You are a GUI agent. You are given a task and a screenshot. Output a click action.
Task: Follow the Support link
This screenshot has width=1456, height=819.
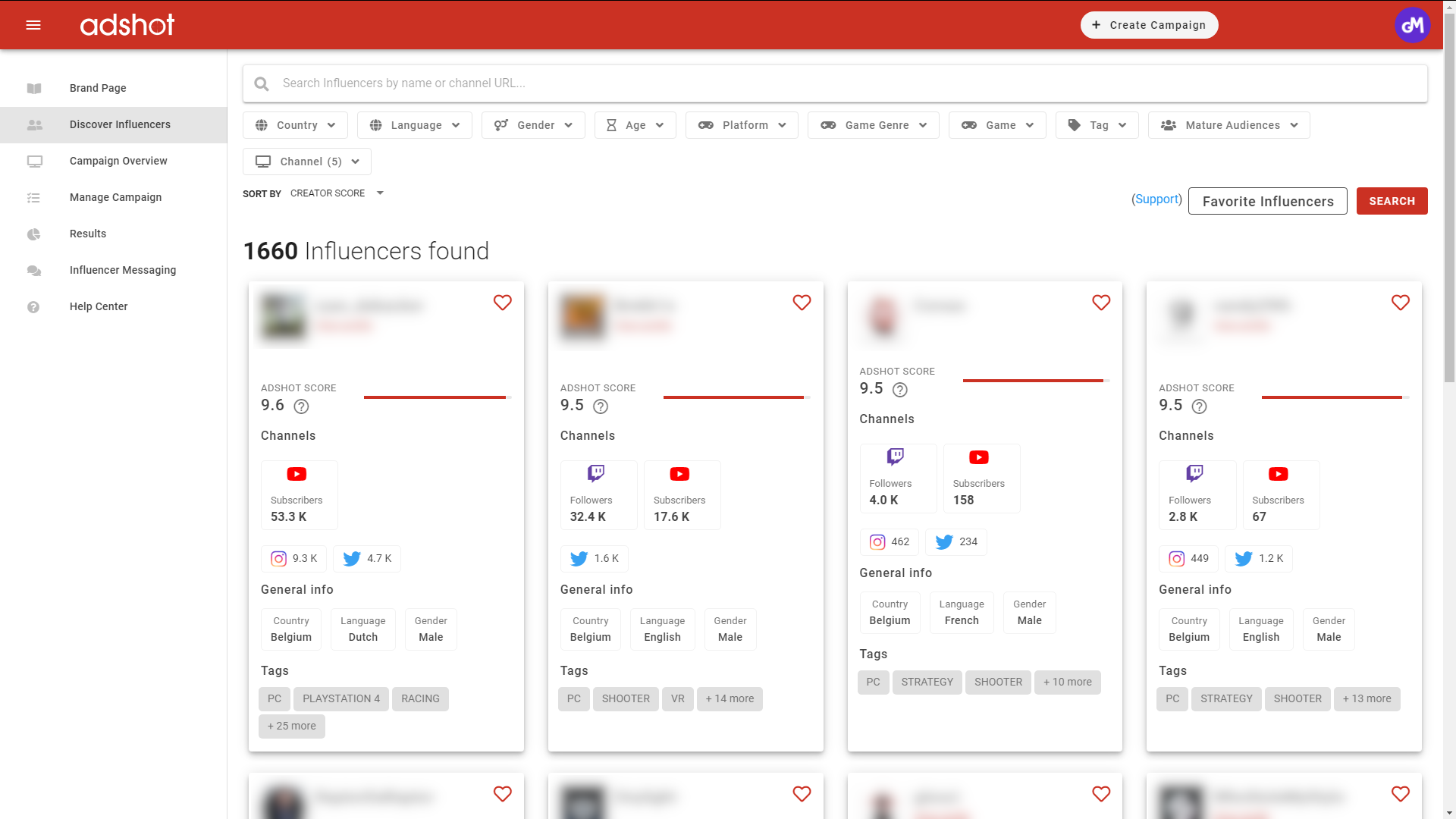[x=1156, y=199]
